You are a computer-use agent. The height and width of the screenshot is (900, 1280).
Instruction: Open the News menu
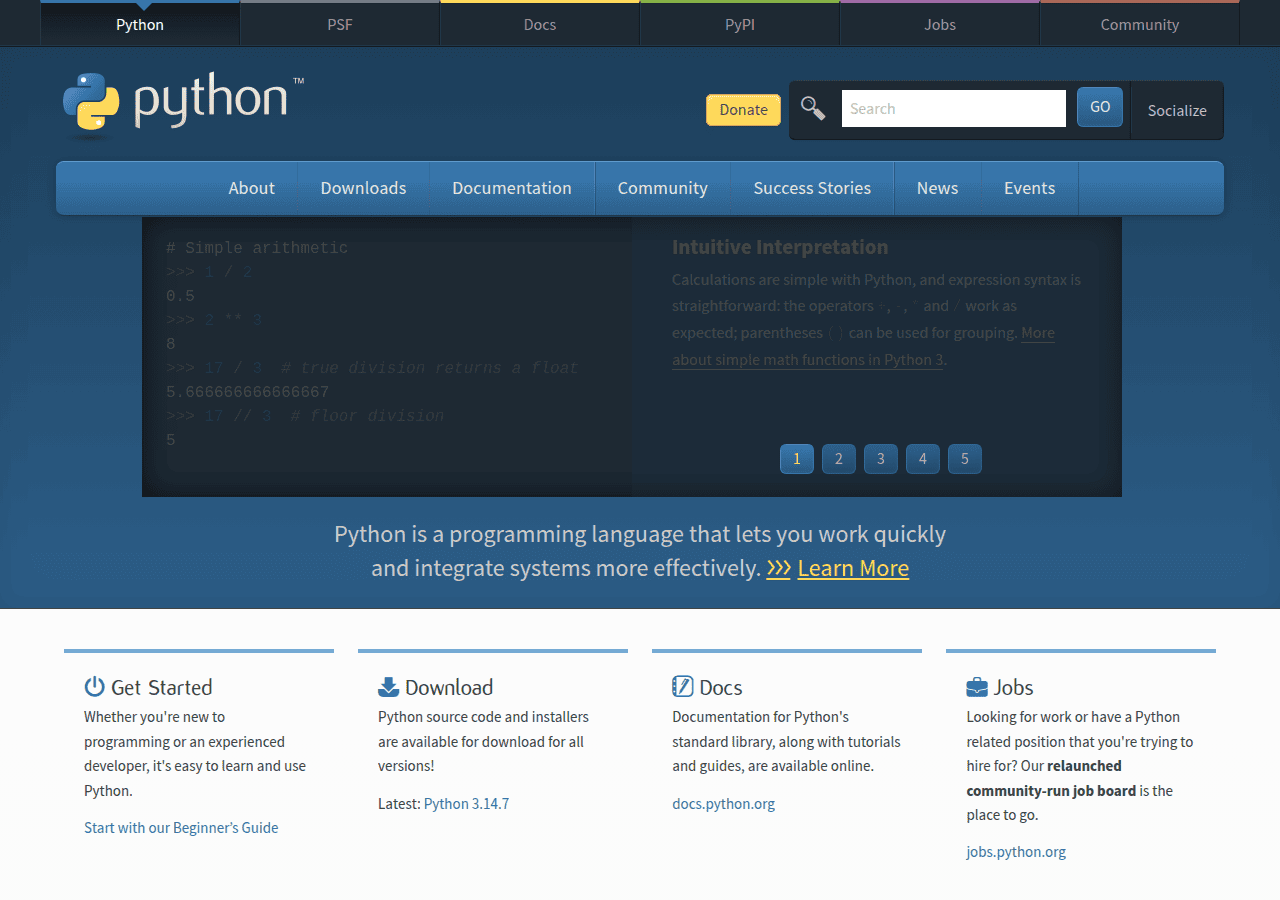pos(937,188)
